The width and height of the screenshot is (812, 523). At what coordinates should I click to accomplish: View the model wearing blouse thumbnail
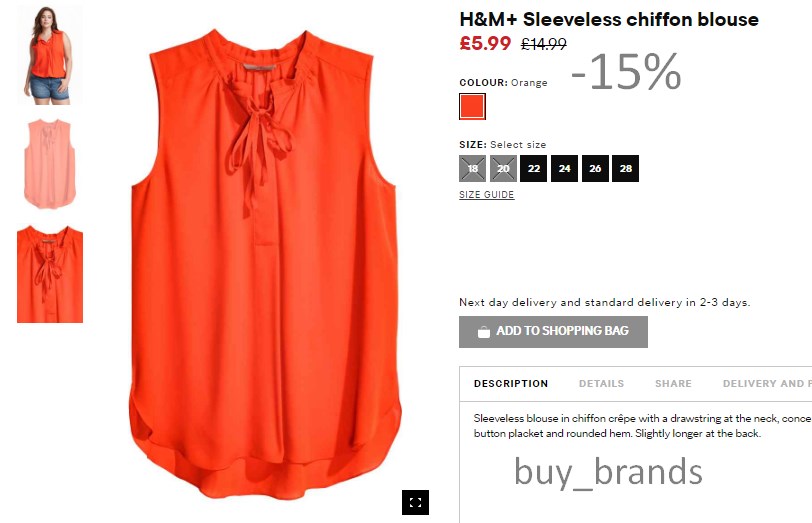pyautogui.click(x=50, y=55)
